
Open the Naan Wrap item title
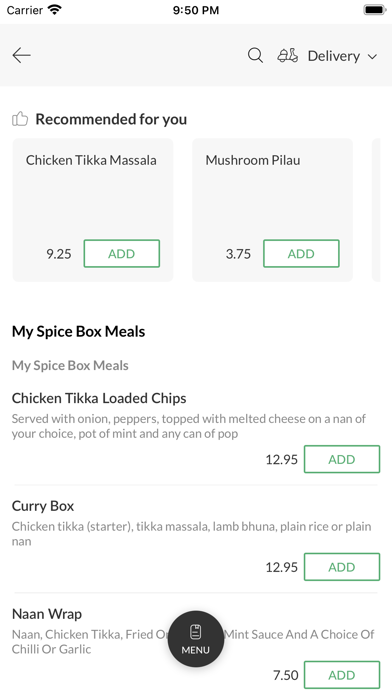(x=47, y=614)
